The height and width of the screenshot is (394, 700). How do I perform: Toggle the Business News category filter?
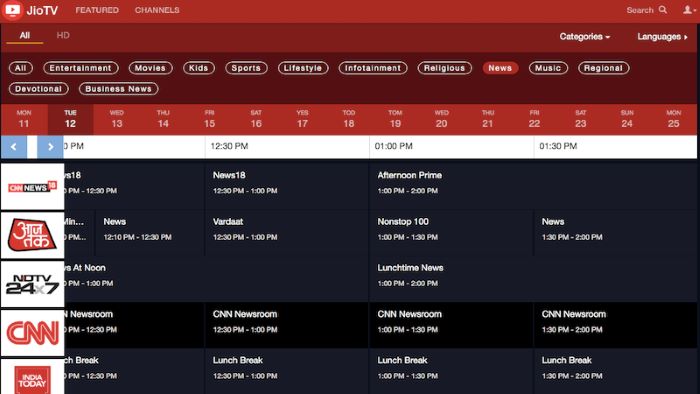[x=118, y=89]
